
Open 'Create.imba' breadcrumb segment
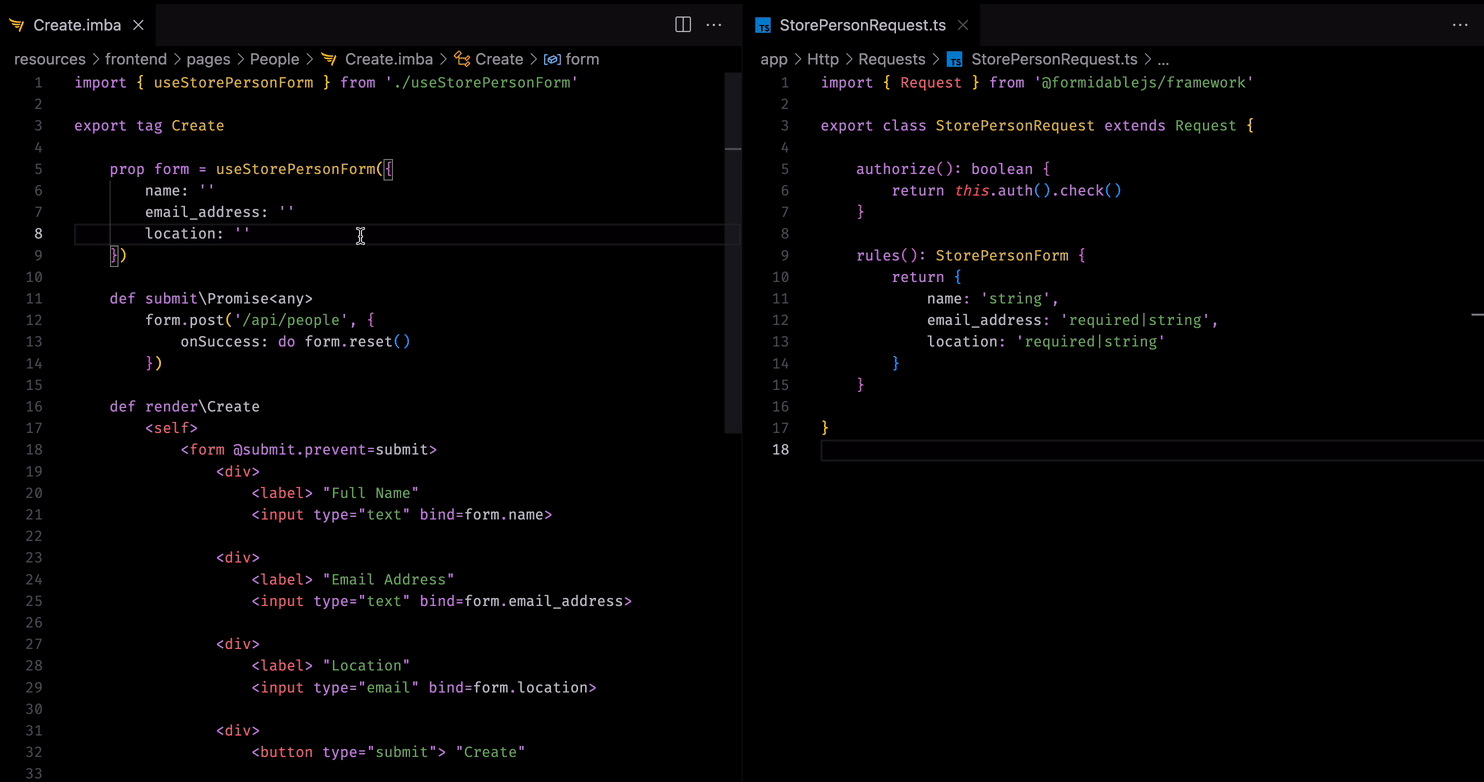pyautogui.click(x=389, y=59)
